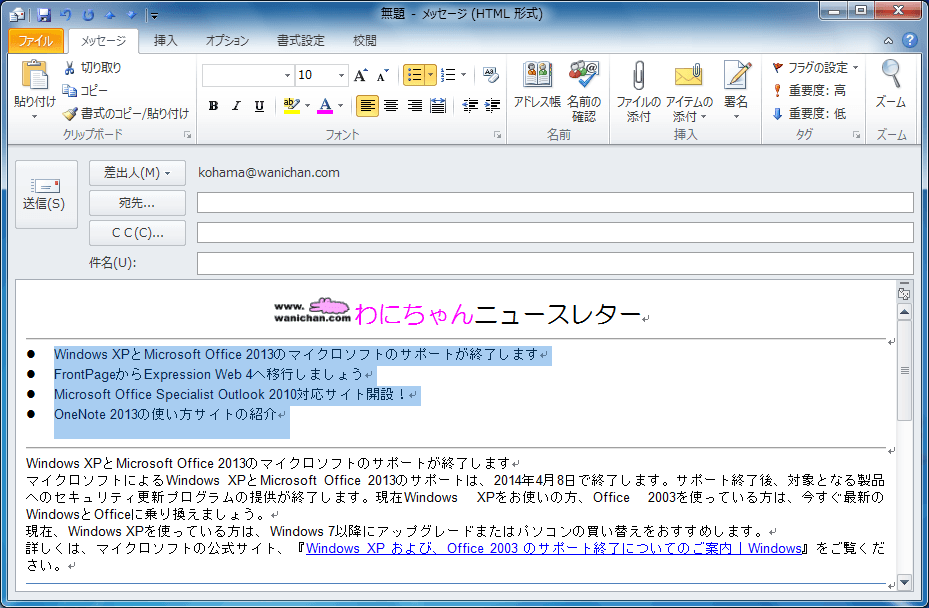
Task: Go to next item arrow
Action: (132, 14)
